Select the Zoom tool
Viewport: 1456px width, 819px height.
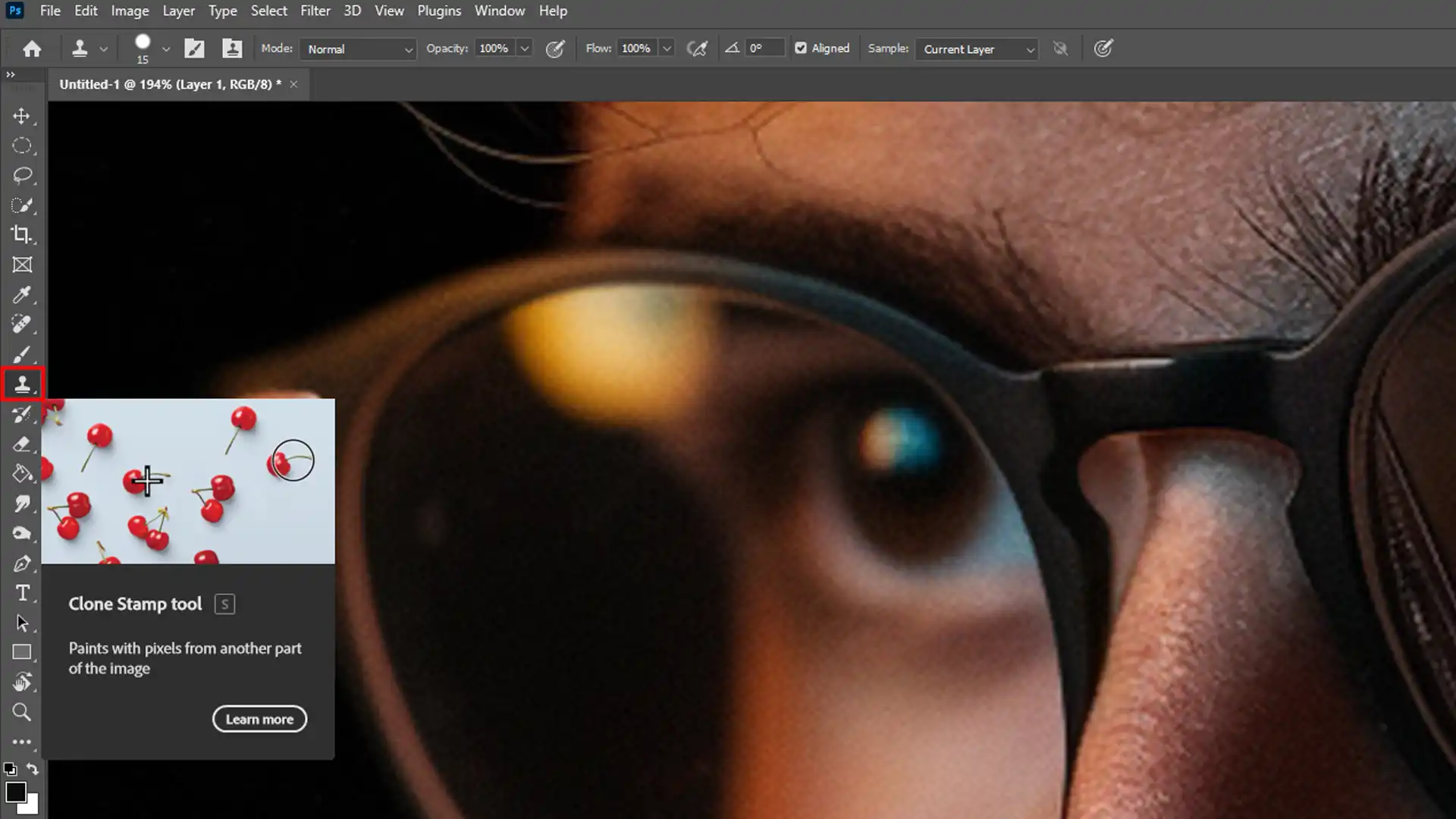(x=22, y=712)
